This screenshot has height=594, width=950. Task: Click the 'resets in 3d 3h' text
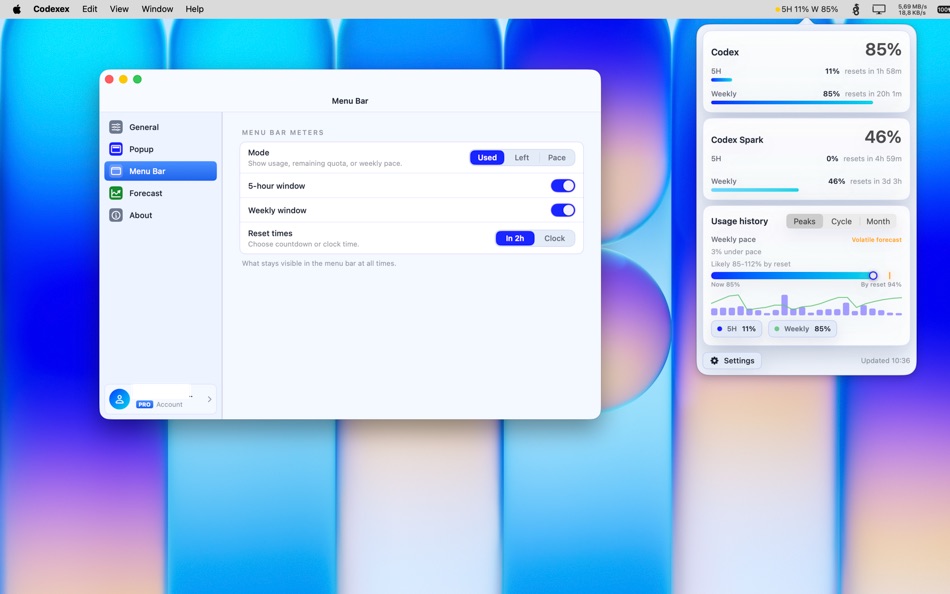pos(875,181)
